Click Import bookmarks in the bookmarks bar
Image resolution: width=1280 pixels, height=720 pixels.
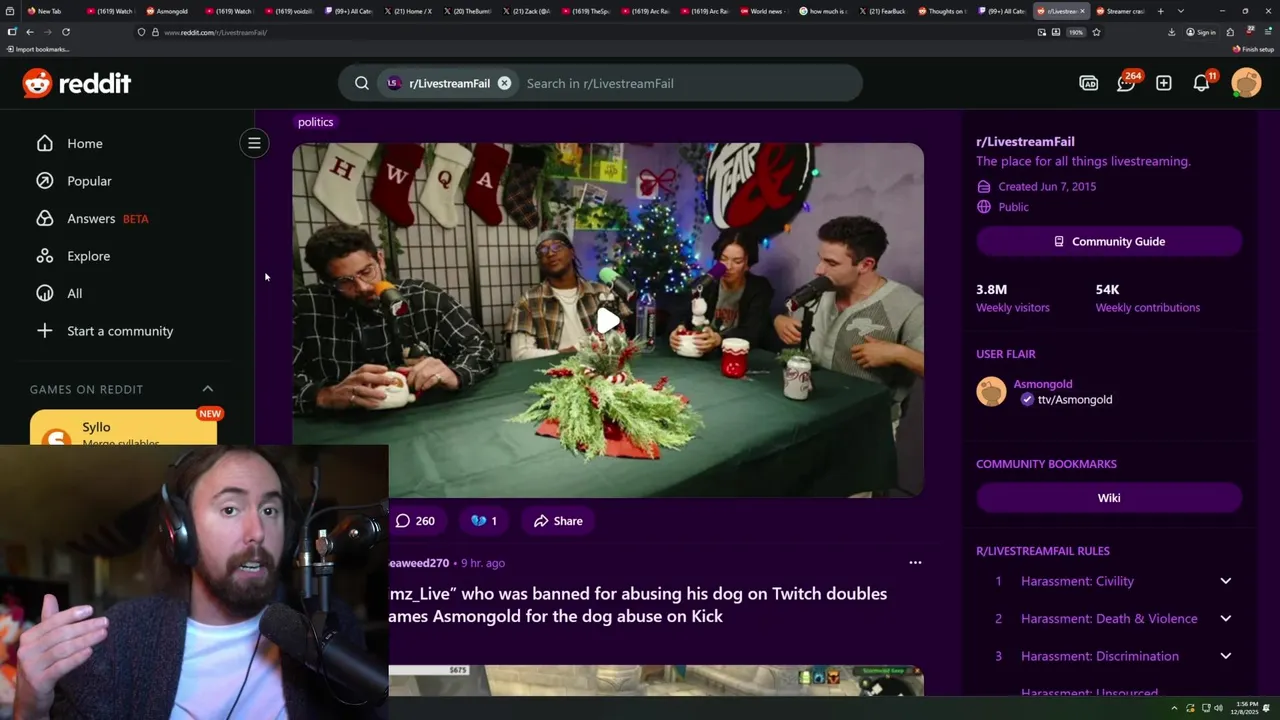click(37, 49)
